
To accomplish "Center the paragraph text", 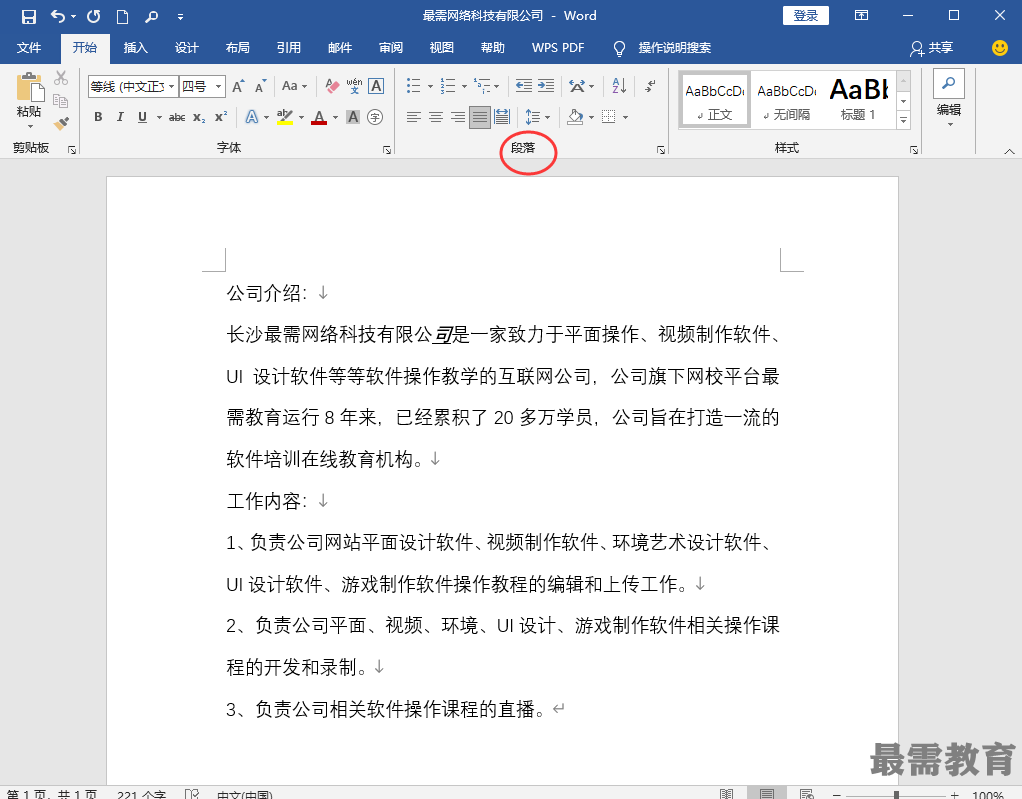I will (x=435, y=117).
